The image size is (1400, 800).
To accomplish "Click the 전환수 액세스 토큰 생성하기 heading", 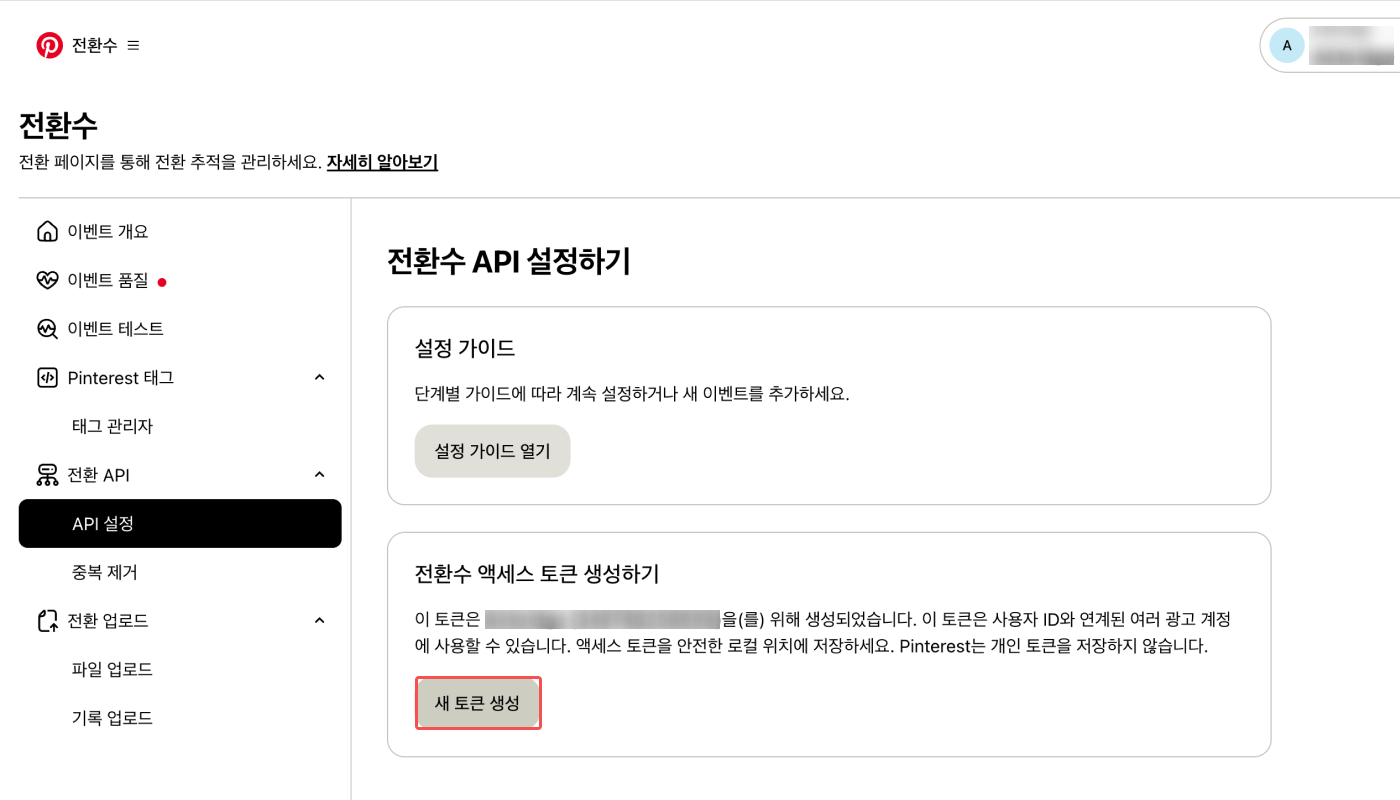I will click(x=537, y=574).
